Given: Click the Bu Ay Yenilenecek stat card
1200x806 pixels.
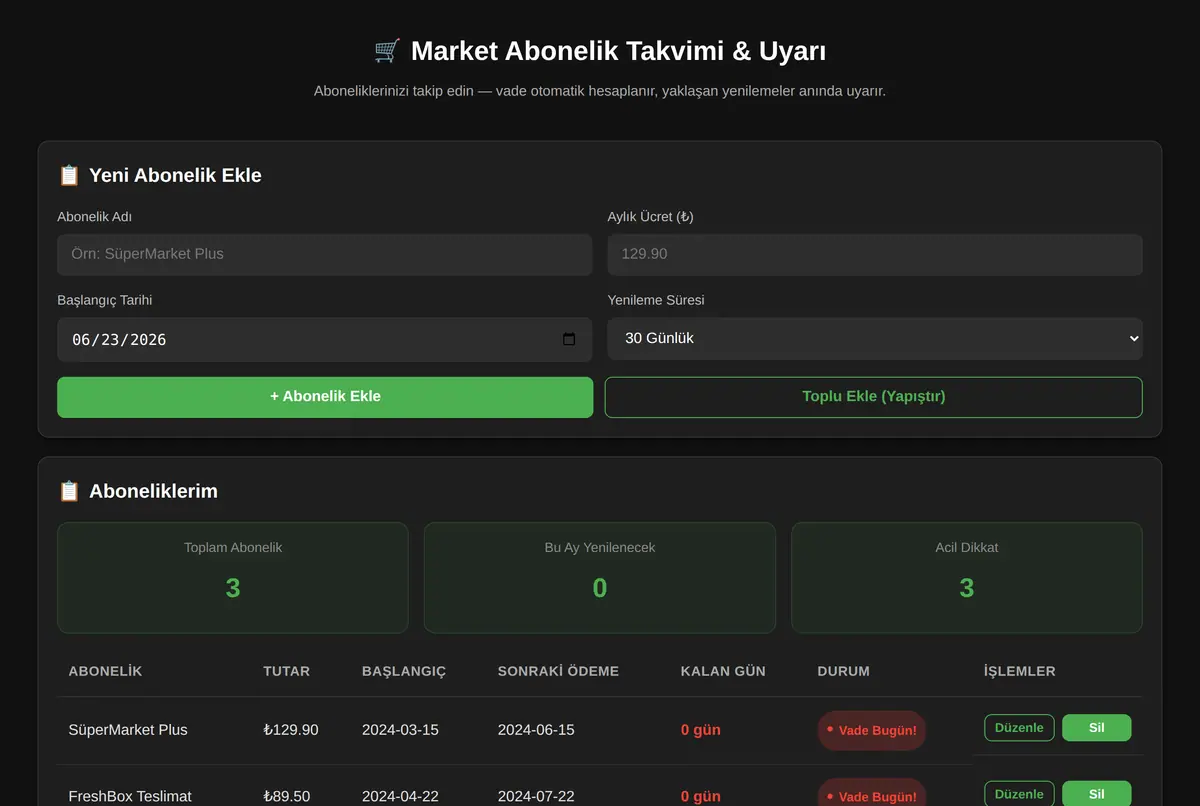Looking at the screenshot, I should pos(600,578).
